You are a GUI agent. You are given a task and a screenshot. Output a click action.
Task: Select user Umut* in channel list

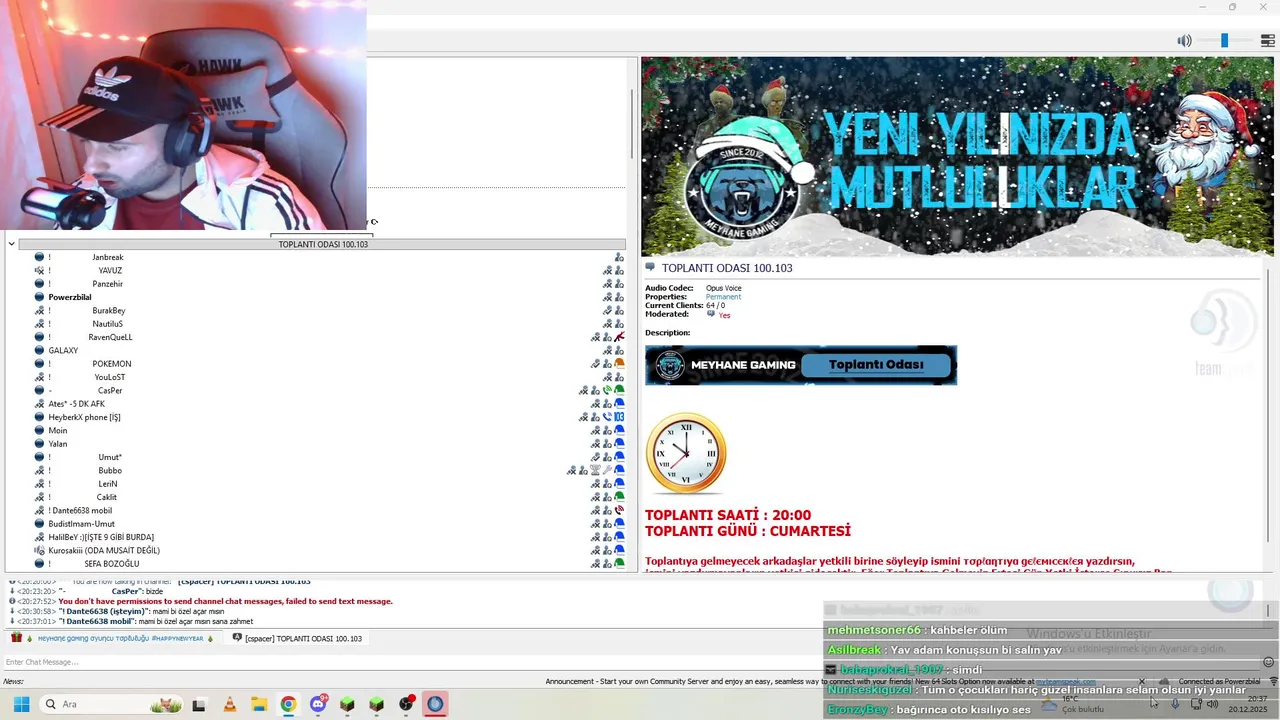click(x=110, y=457)
